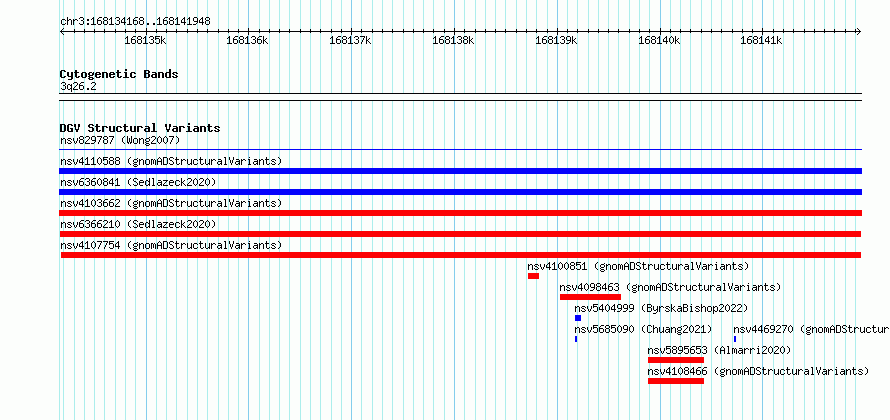Image resolution: width=890 pixels, height=420 pixels.
Task: Click the 168138k ruler tick label
Action: (453, 40)
